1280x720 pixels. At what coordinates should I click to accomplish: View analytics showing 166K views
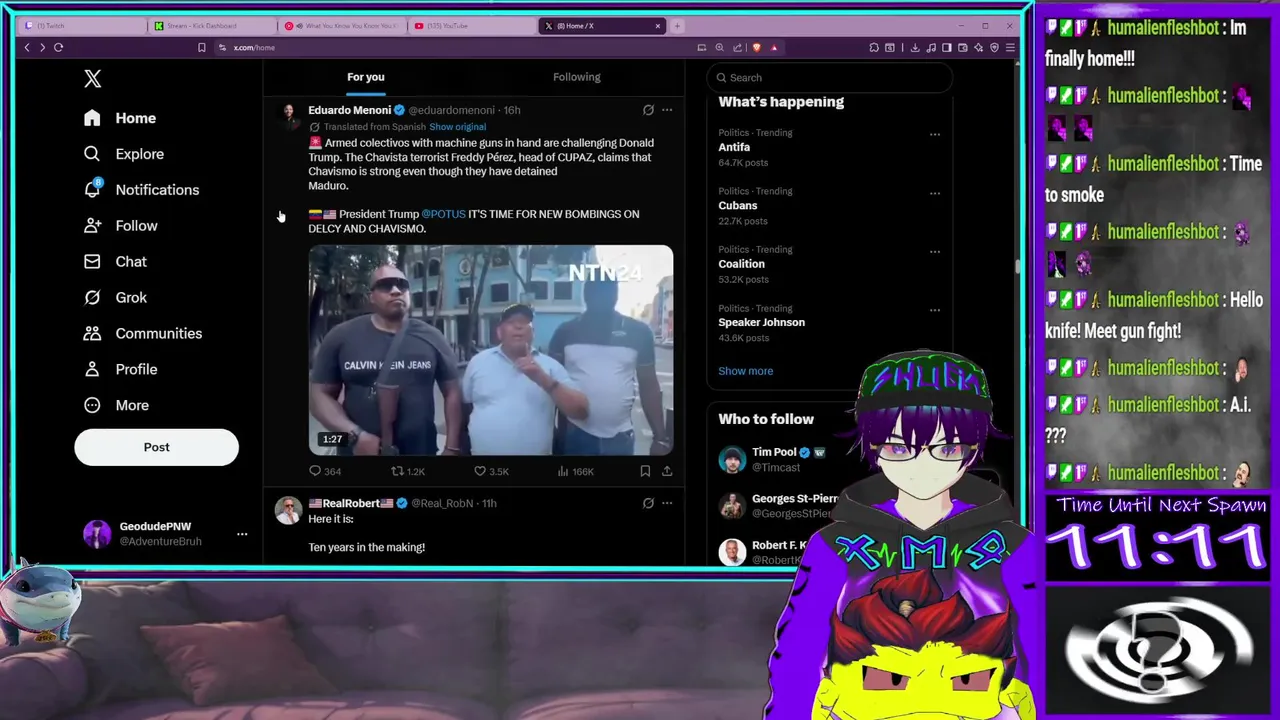(575, 471)
